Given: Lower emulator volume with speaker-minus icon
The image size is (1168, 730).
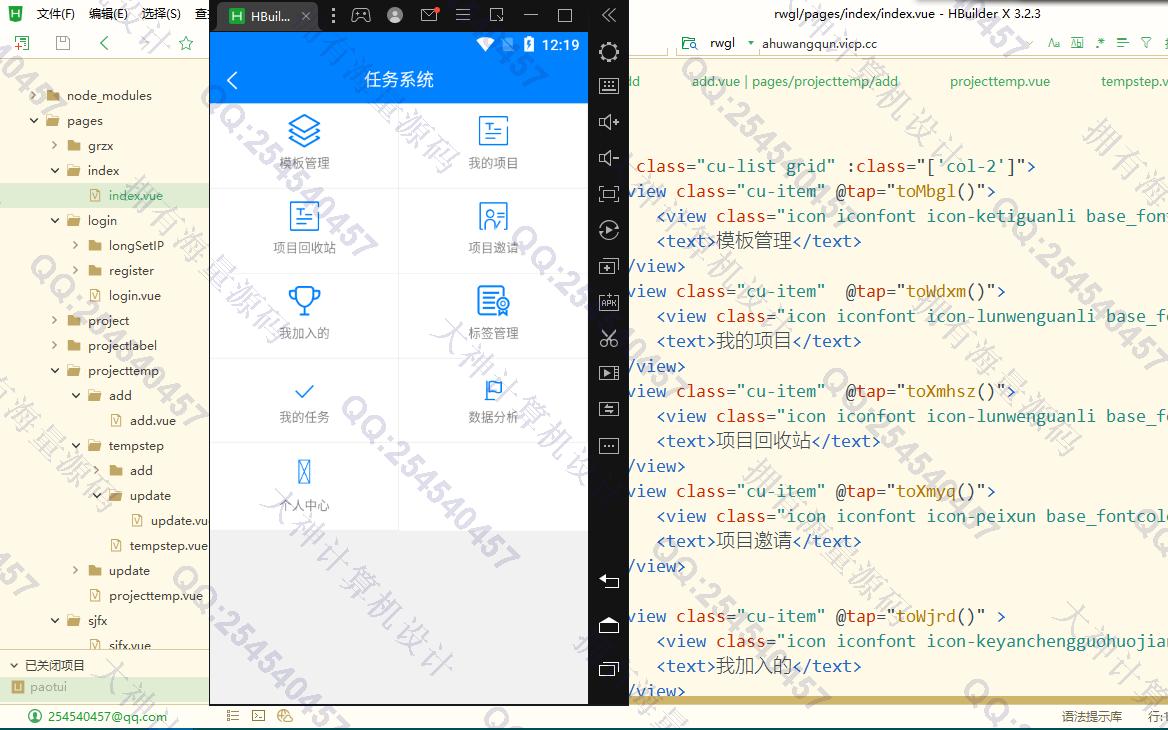Looking at the screenshot, I should pyautogui.click(x=609, y=158).
